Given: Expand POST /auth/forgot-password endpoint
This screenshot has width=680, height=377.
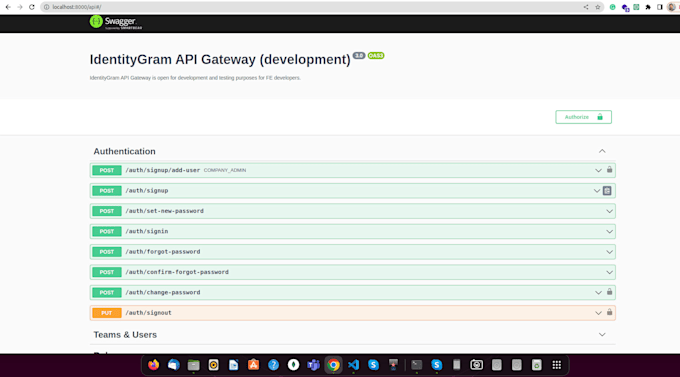Looking at the screenshot, I should point(609,252).
